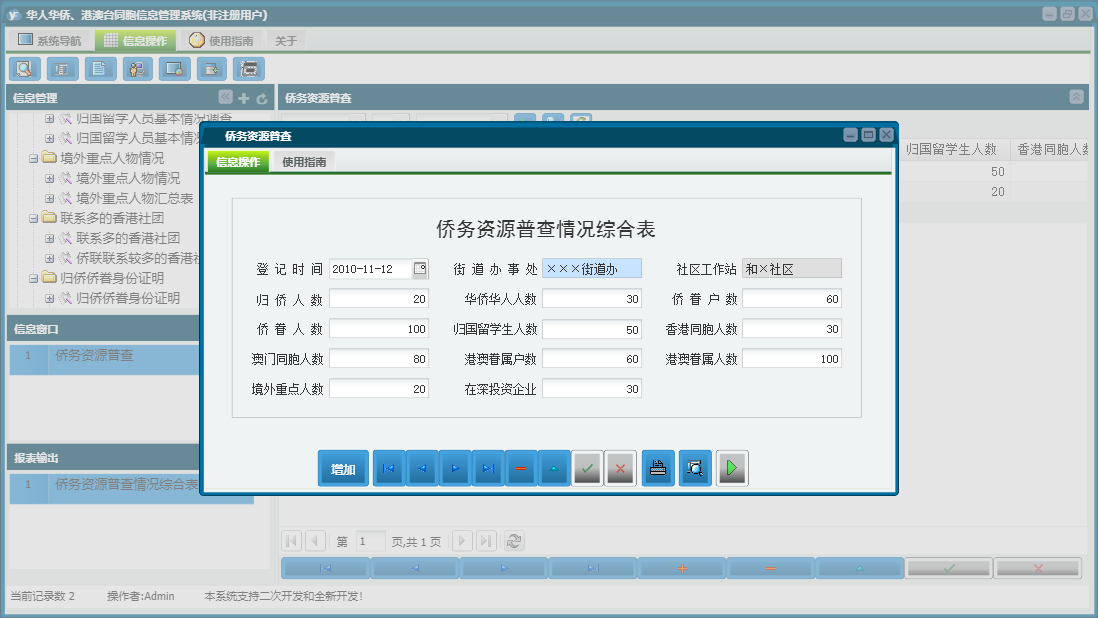The height and width of the screenshot is (618, 1098).
Task: Click the search/preview icon in the dialog toolbar
Action: coord(695,468)
